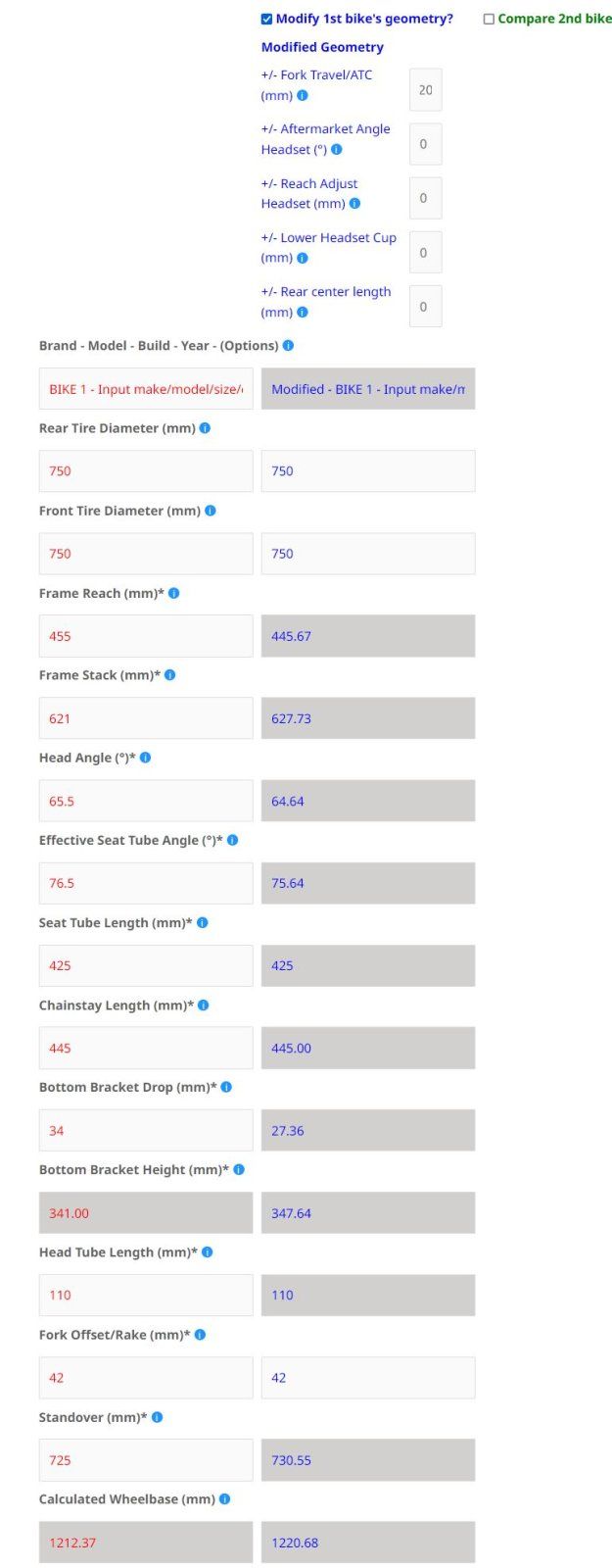
Task: Click info icon beside Lower Headset Cup
Action: (303, 259)
